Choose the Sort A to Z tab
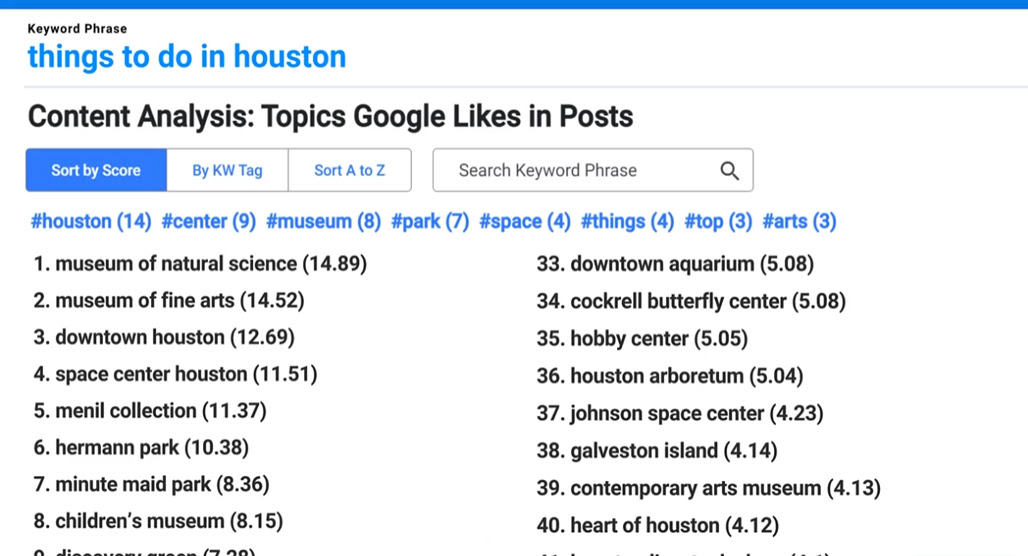This screenshot has height=556, width=1028. [349, 170]
